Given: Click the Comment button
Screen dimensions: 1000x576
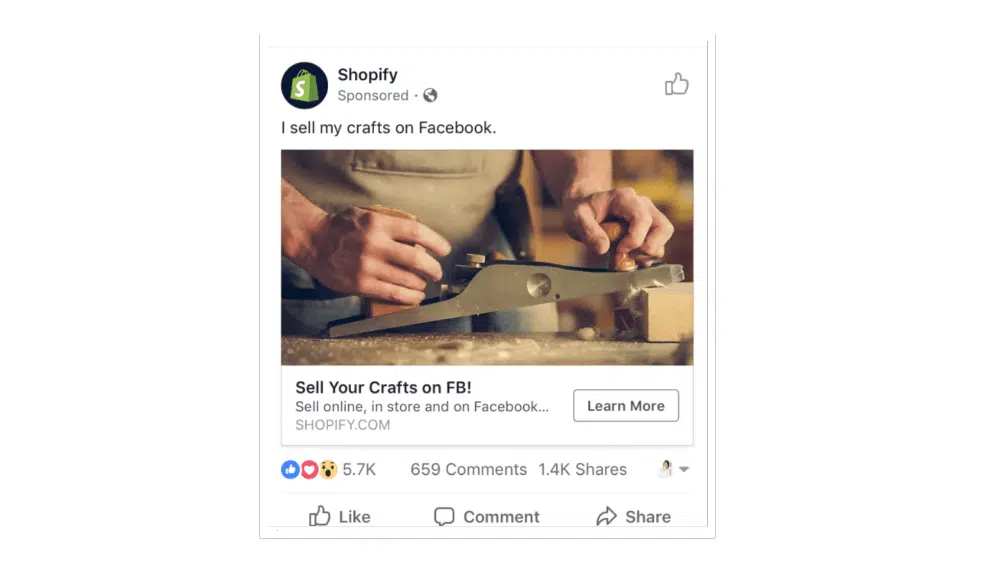Looking at the screenshot, I should [x=487, y=516].
